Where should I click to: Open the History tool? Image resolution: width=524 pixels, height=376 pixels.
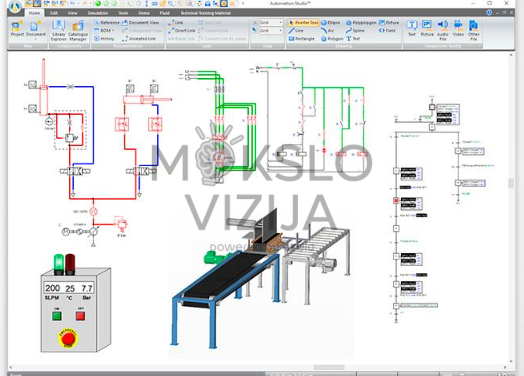coord(105,39)
